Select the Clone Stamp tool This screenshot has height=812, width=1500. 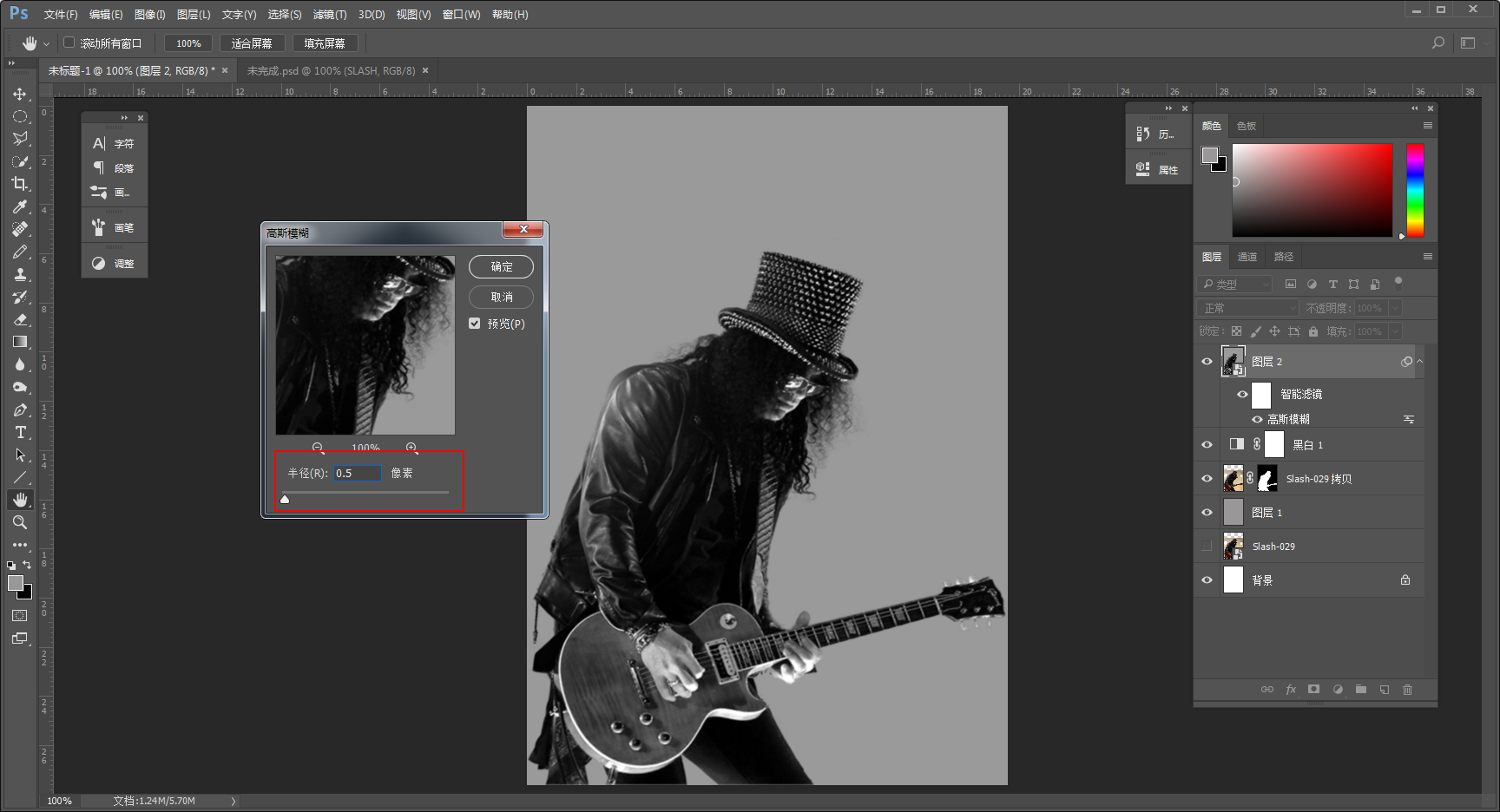pos(20,274)
